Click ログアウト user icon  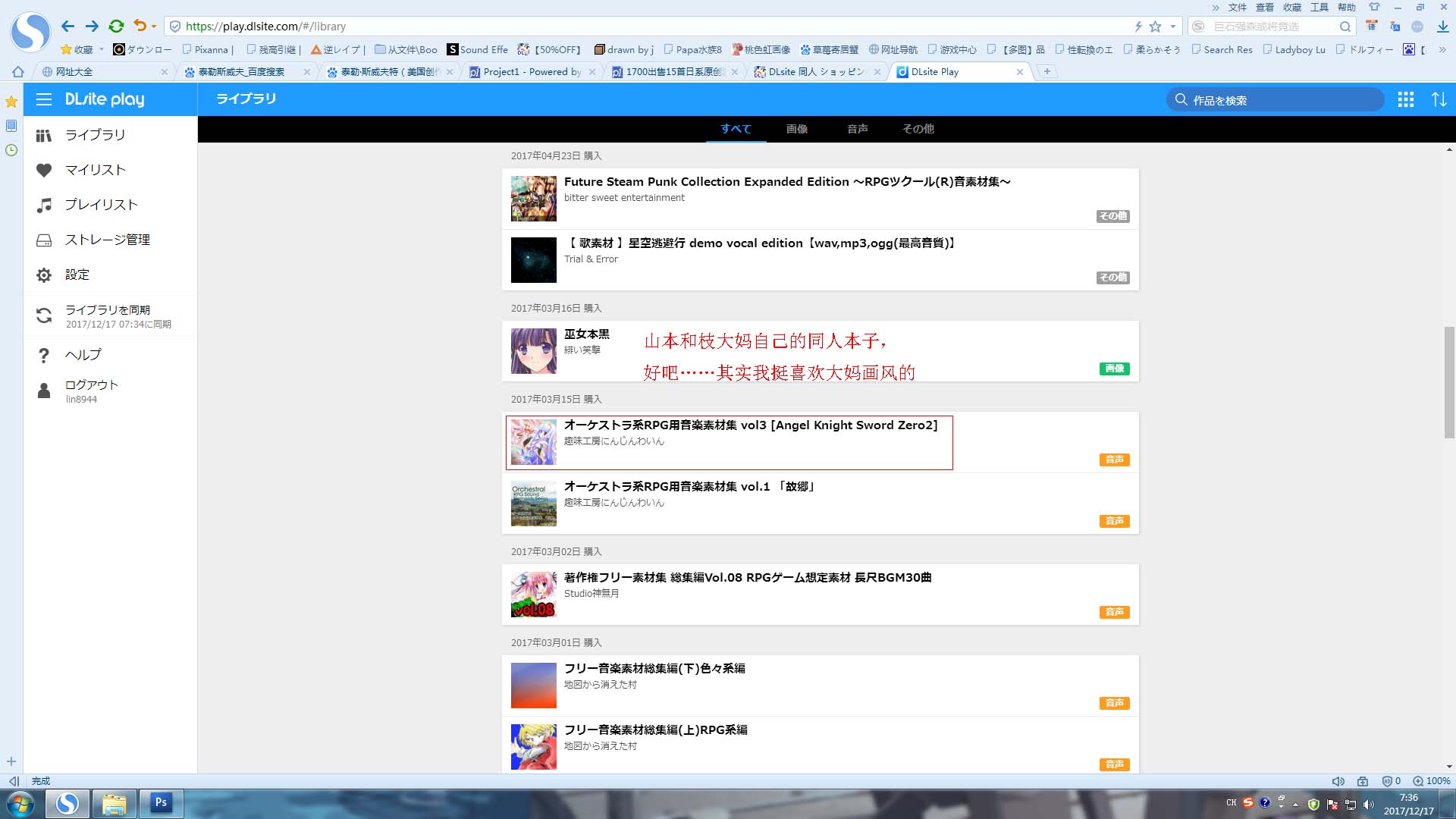44,391
